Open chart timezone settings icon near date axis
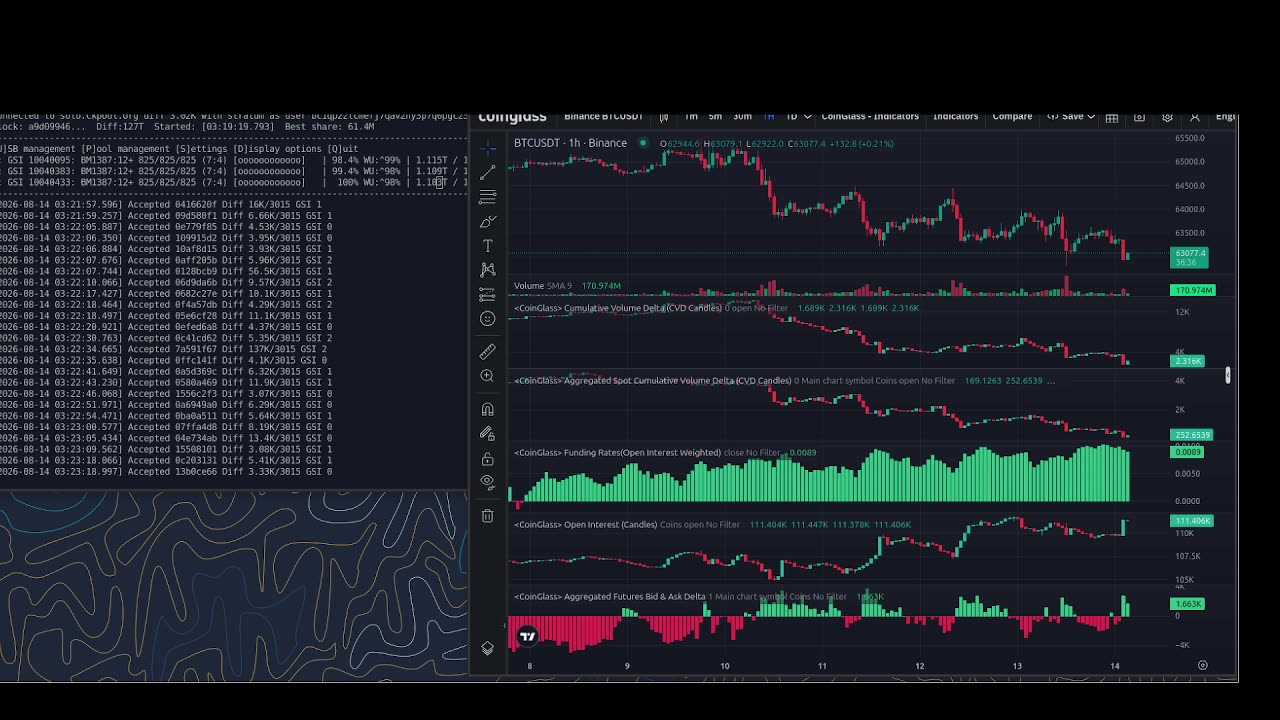This screenshot has height=720, width=1280. coord(1202,665)
